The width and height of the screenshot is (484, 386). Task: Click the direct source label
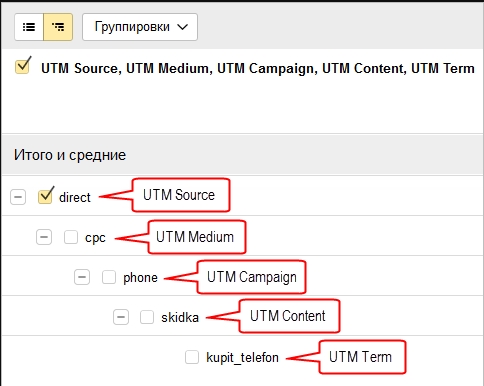(75, 197)
